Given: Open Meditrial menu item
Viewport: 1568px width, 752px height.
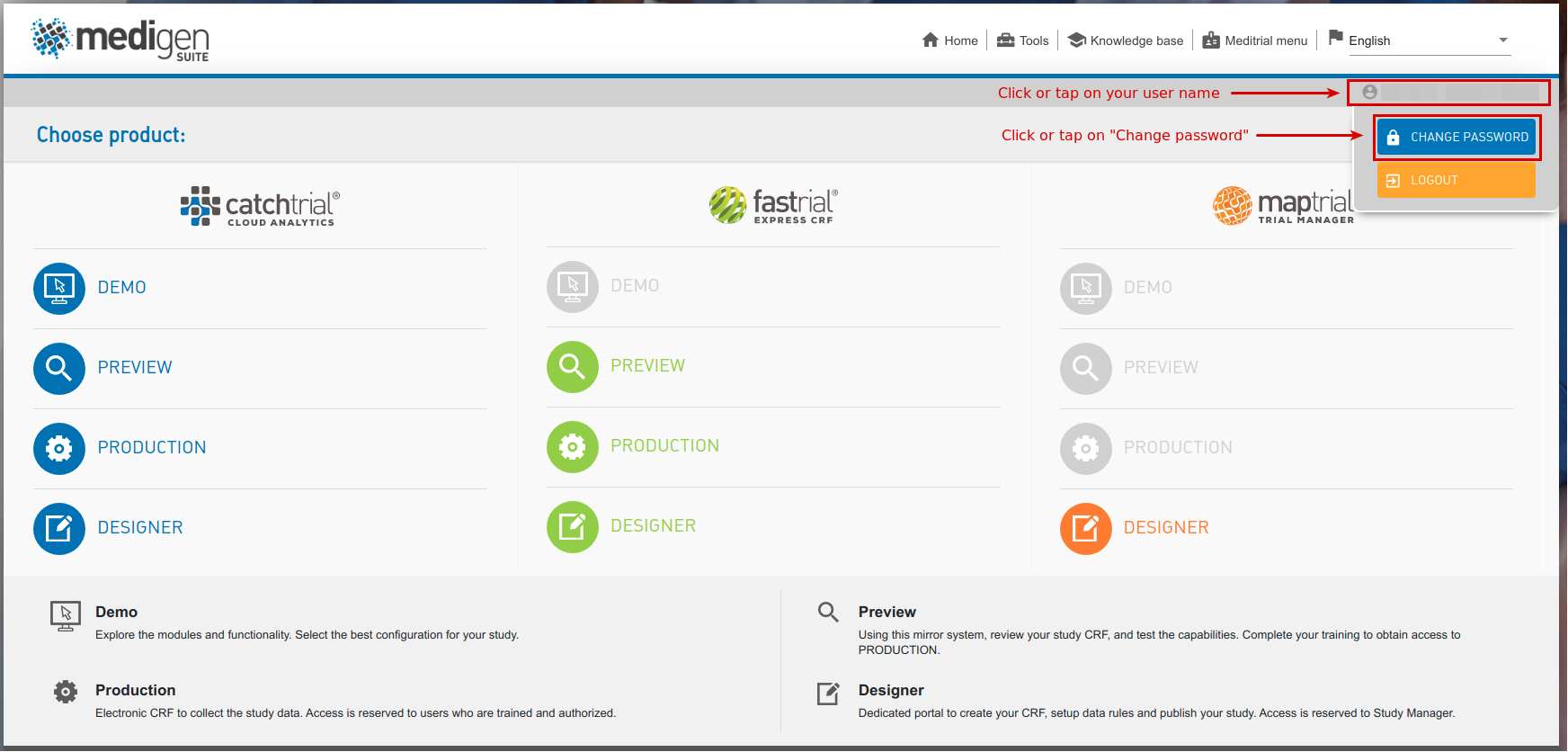Looking at the screenshot, I should [1255, 40].
